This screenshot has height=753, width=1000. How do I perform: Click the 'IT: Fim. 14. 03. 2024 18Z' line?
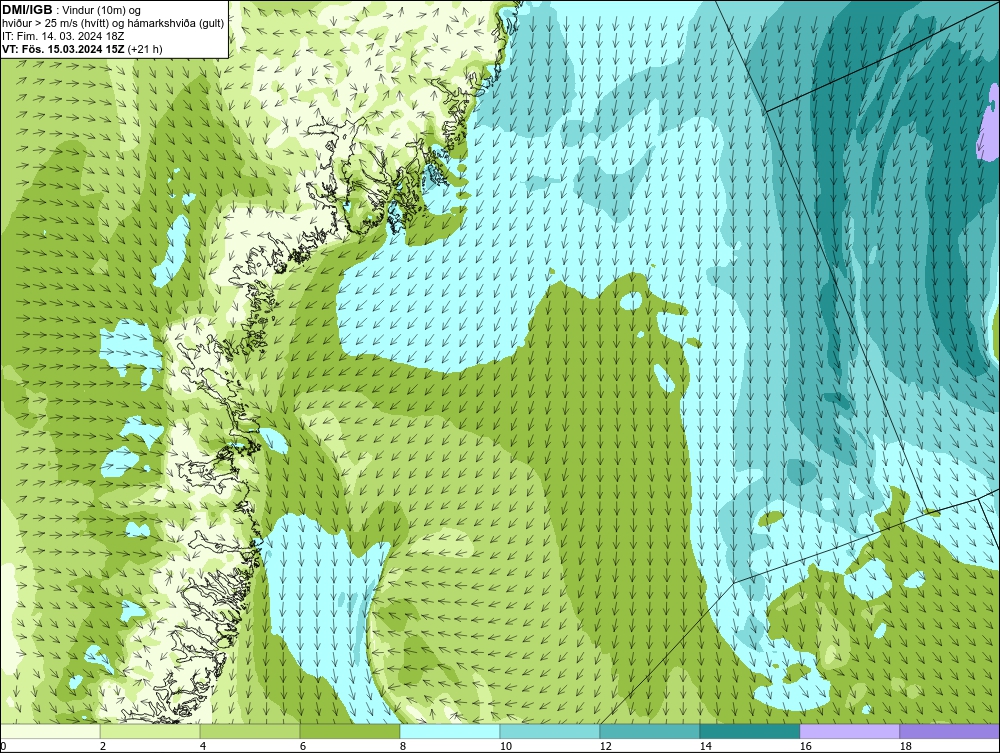pos(63,36)
